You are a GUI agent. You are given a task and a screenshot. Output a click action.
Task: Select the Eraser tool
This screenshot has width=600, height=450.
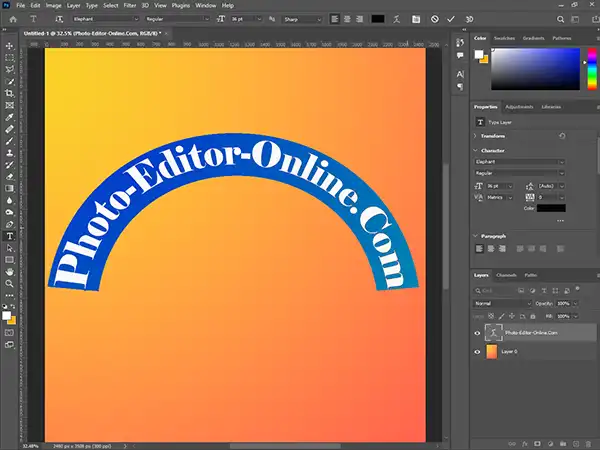pyautogui.click(x=10, y=177)
